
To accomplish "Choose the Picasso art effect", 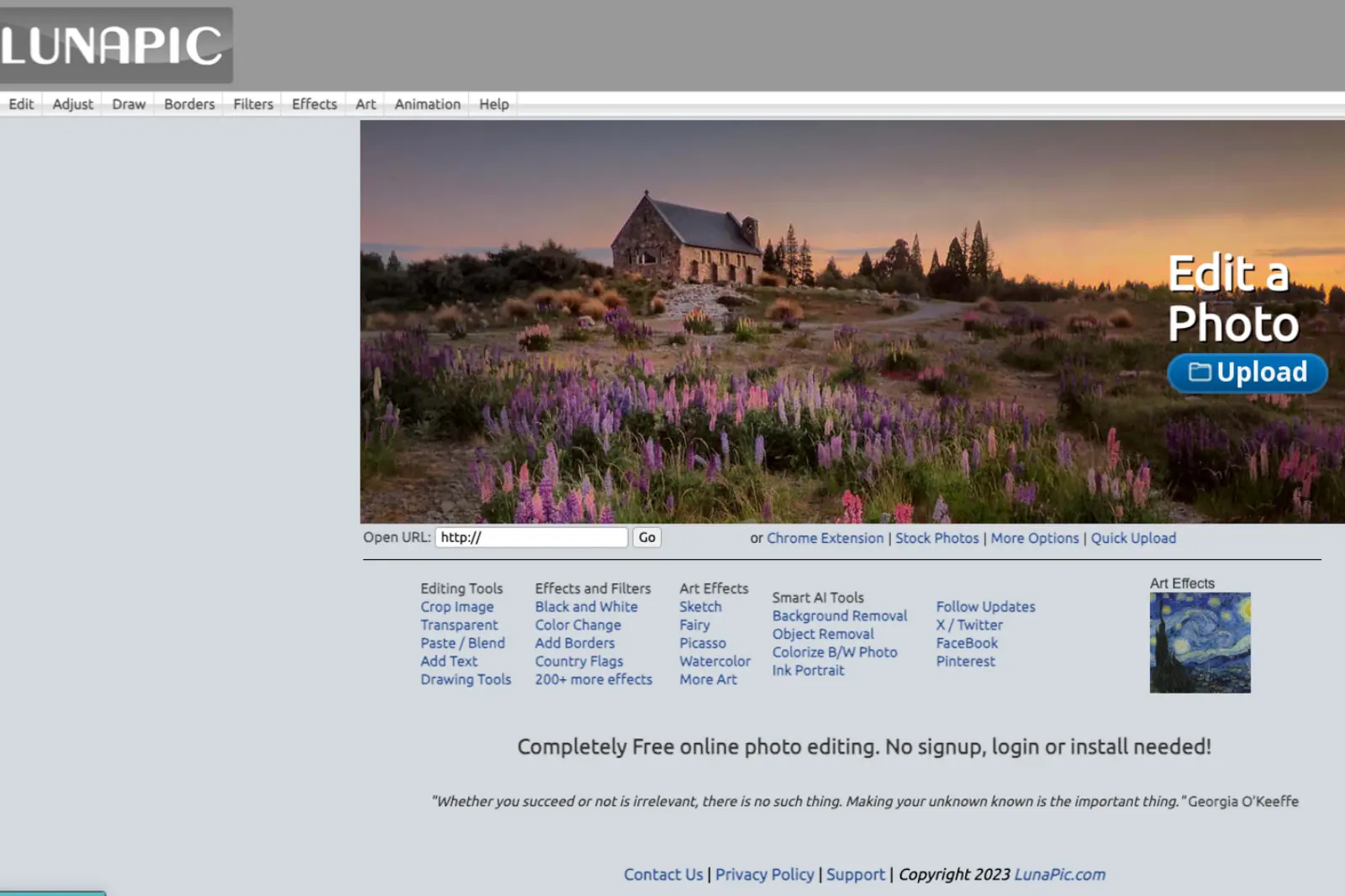I will pos(703,643).
